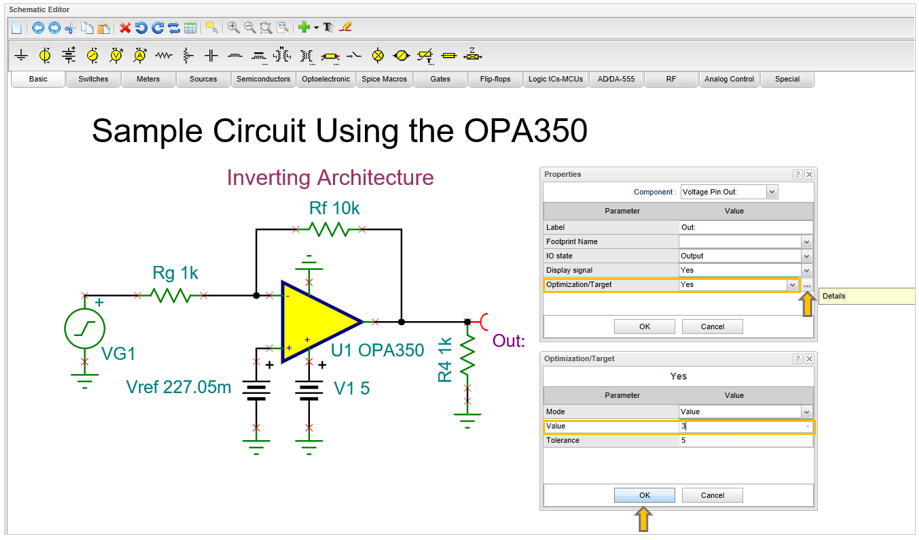Screen dimensions: 919x540
Task: Select the Ground component symbol
Action: coord(21,56)
